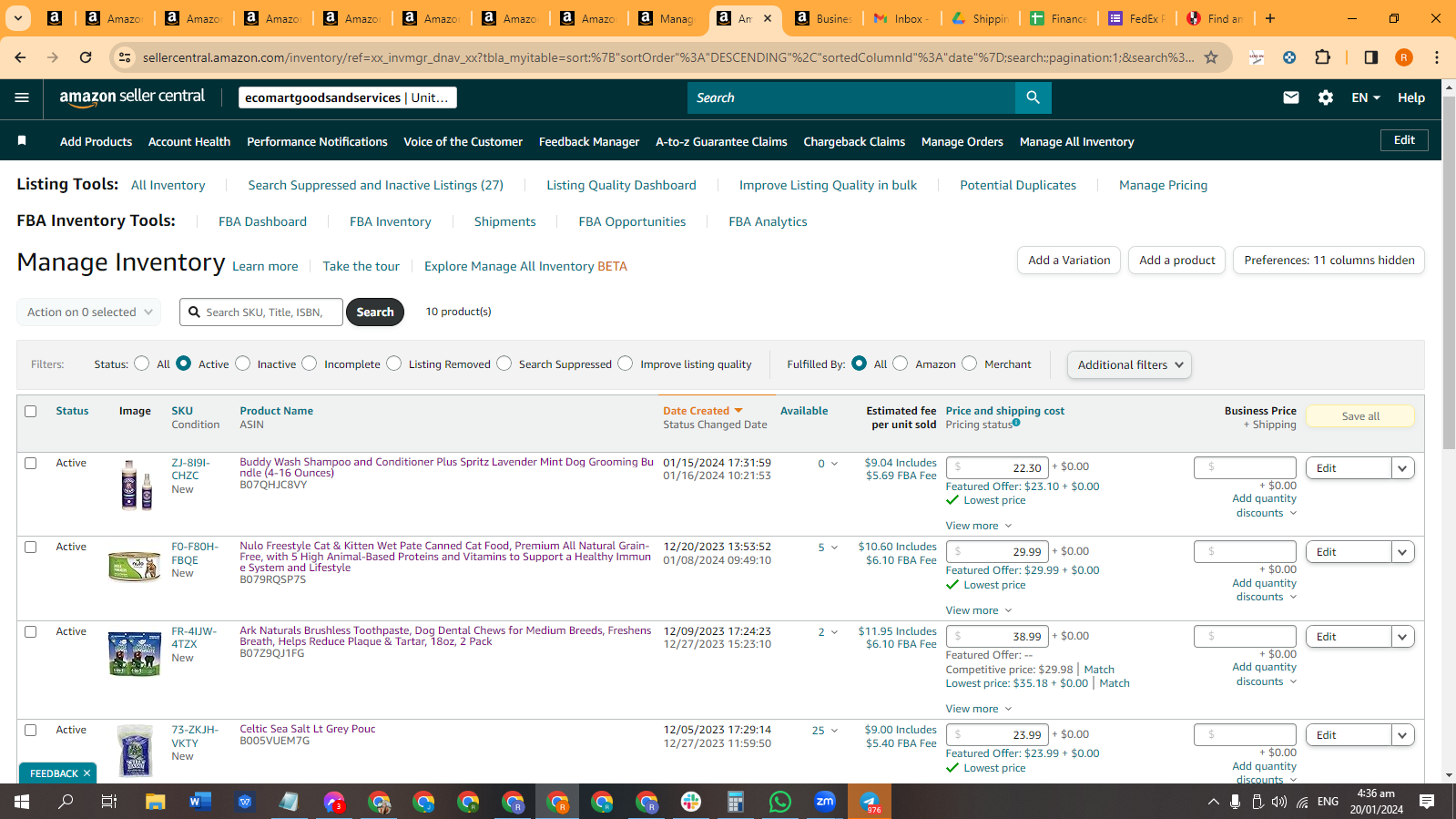Select Fulfilled By Merchant radio button
The width and height of the screenshot is (1456, 819).
click(970, 363)
